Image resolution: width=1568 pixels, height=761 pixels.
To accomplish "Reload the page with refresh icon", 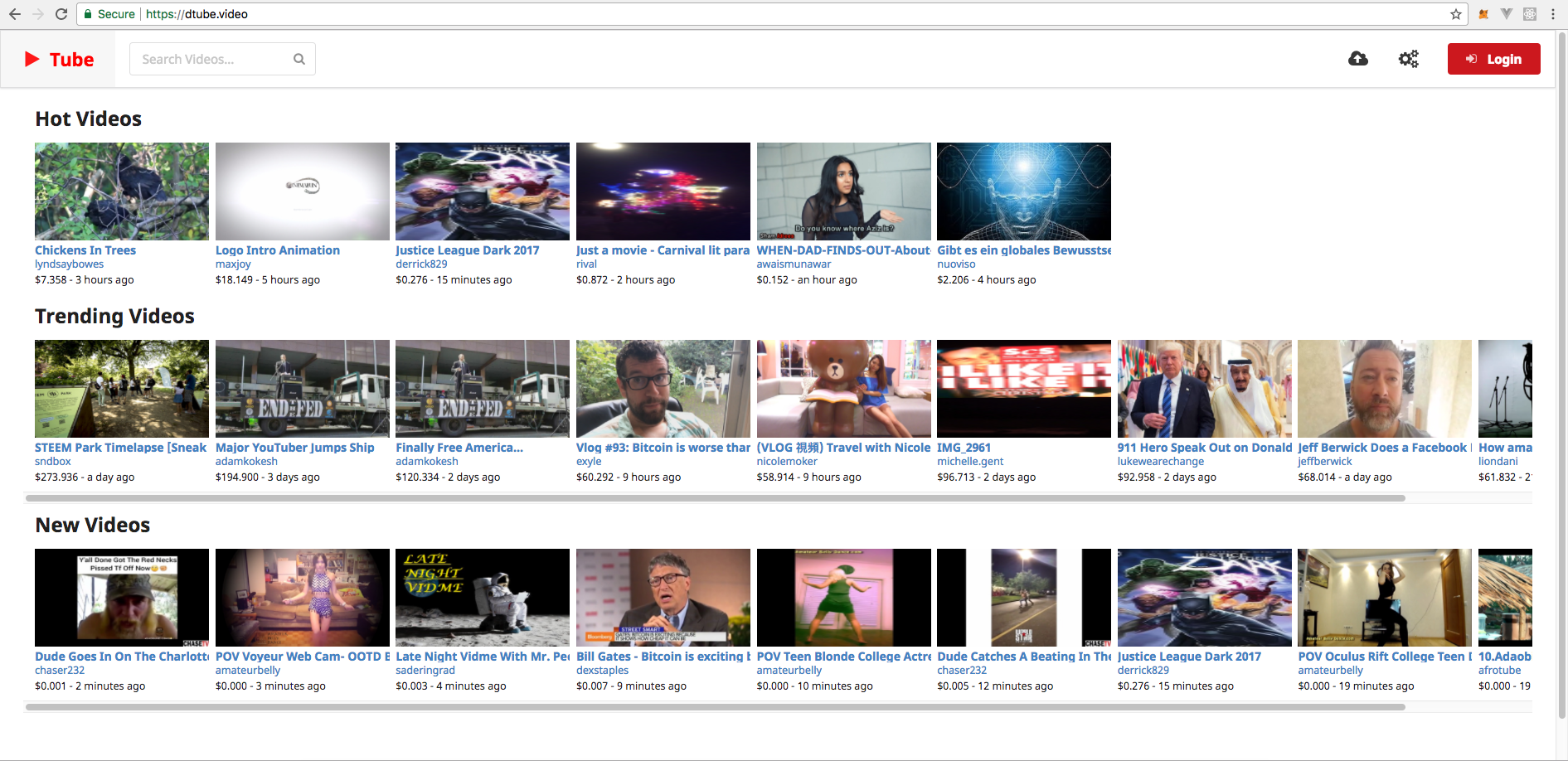I will (61, 14).
